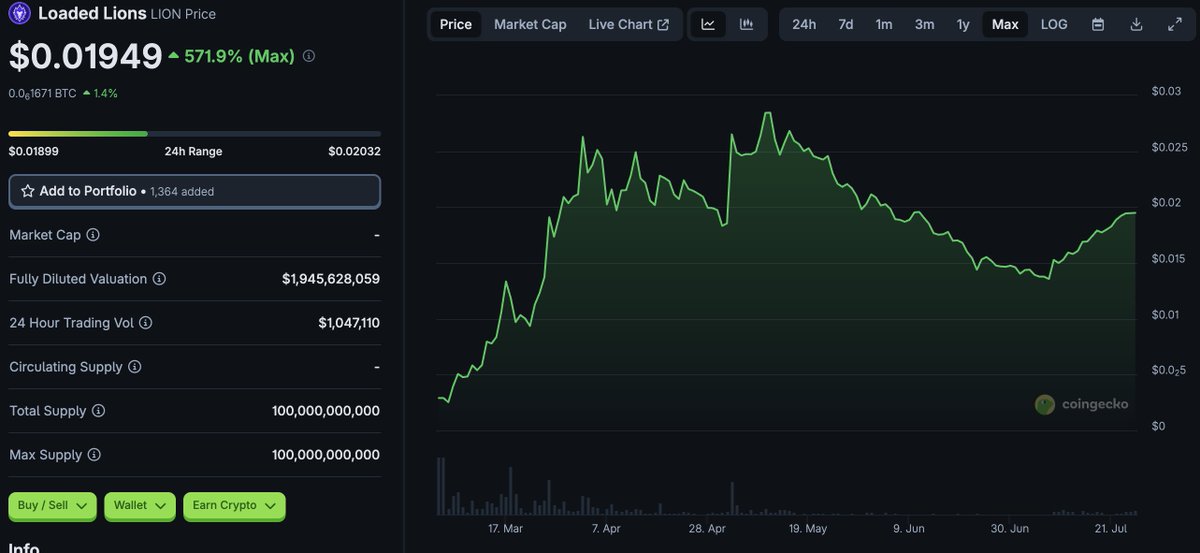Toggle the LOG scale option

tap(1054, 24)
